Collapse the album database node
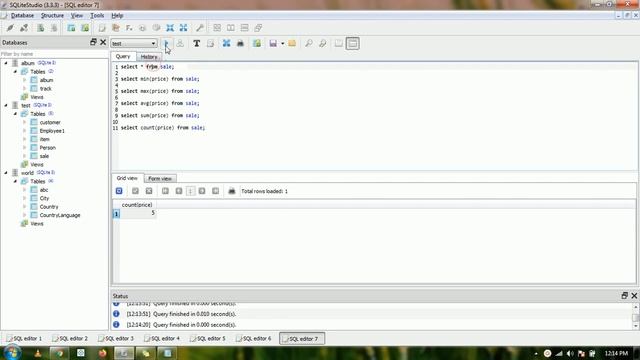Screen dimensions: 640x360 pyautogui.click(x=6, y=63)
